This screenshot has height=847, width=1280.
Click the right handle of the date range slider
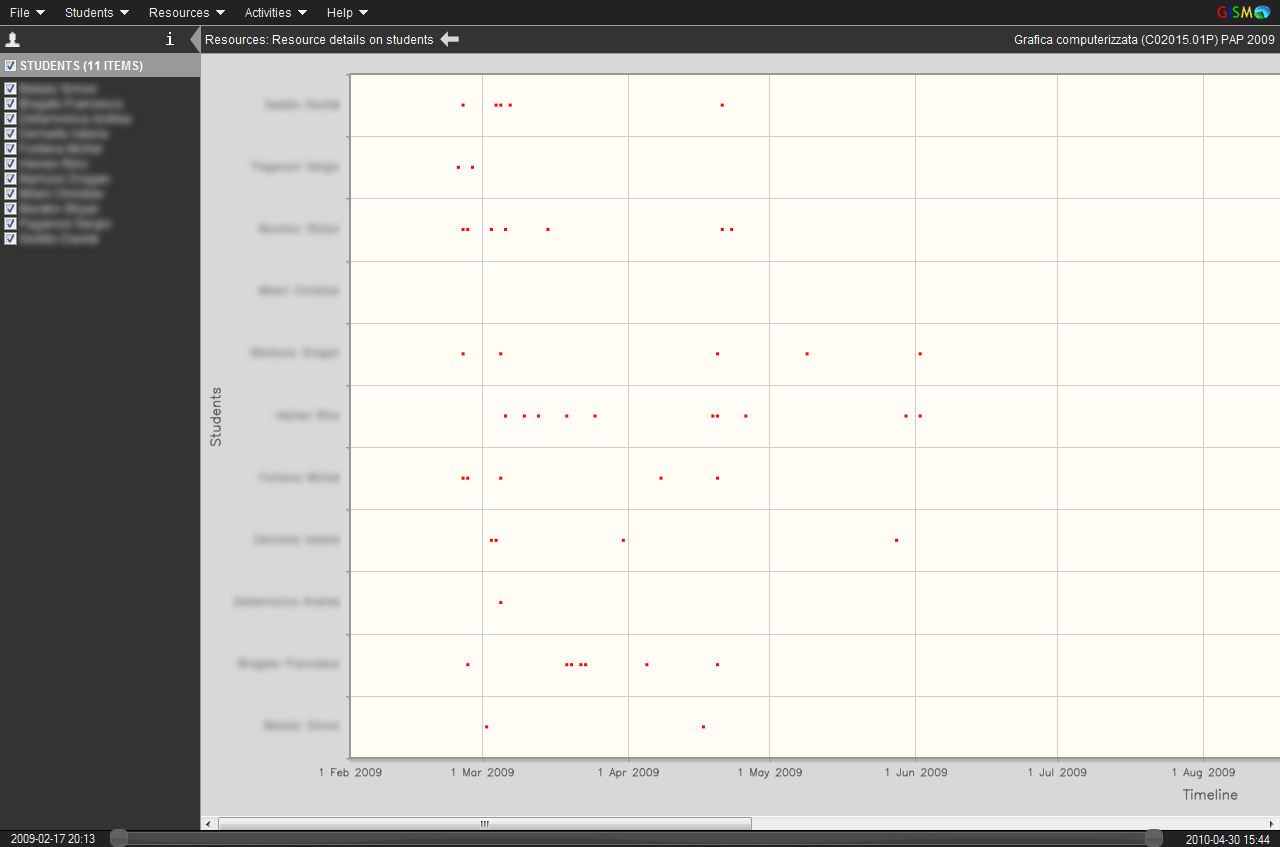click(1154, 838)
